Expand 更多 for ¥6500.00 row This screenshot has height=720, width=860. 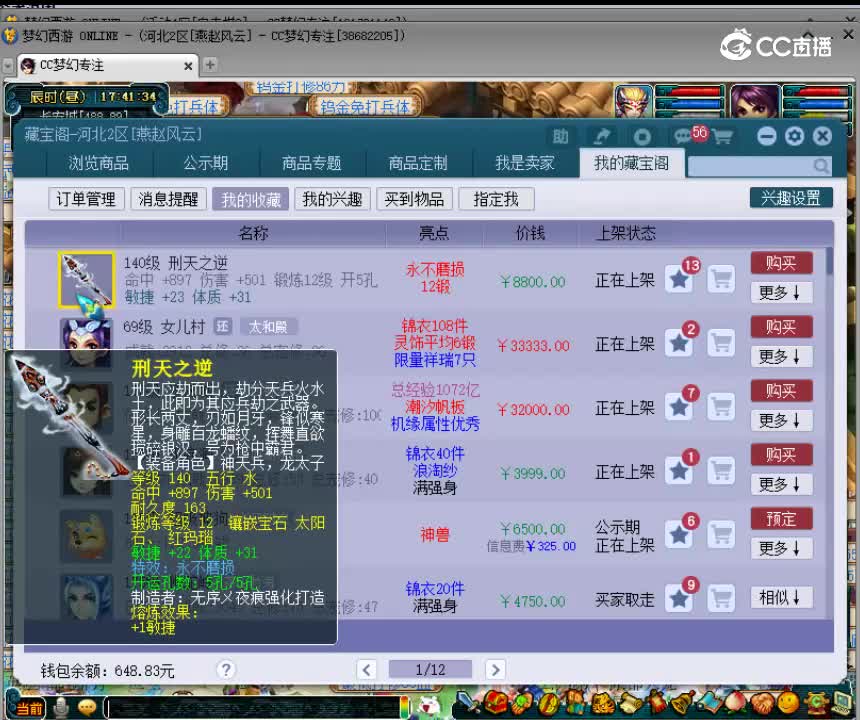[x=782, y=548]
